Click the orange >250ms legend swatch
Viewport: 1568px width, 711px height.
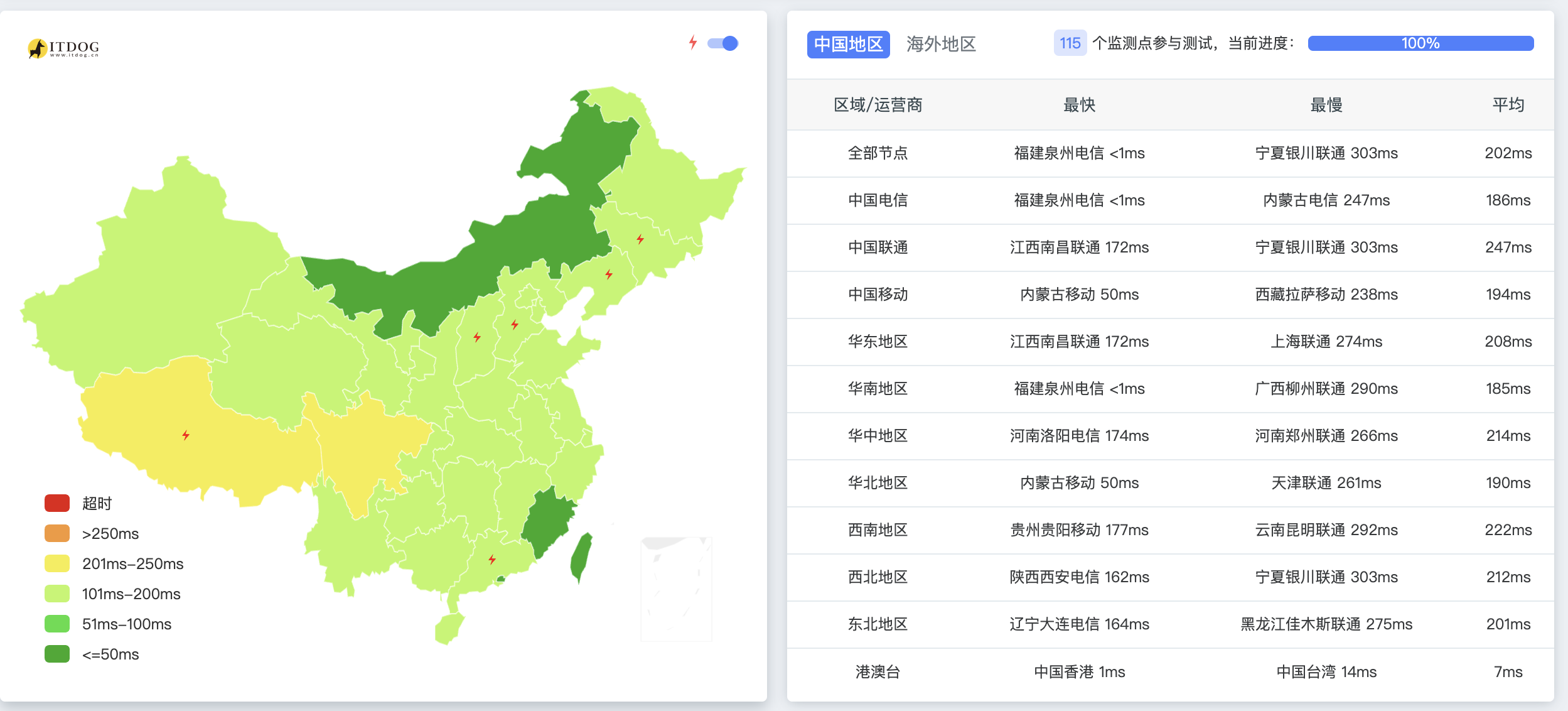coord(57,533)
